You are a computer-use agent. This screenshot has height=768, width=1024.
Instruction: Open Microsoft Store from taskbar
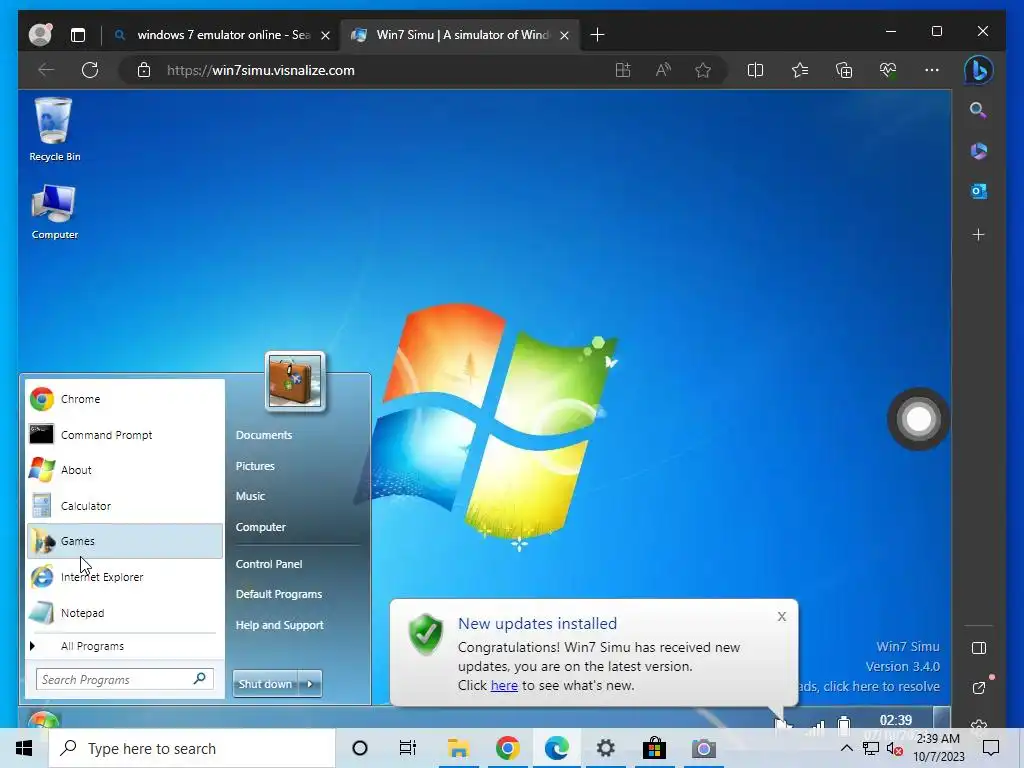[x=654, y=748]
